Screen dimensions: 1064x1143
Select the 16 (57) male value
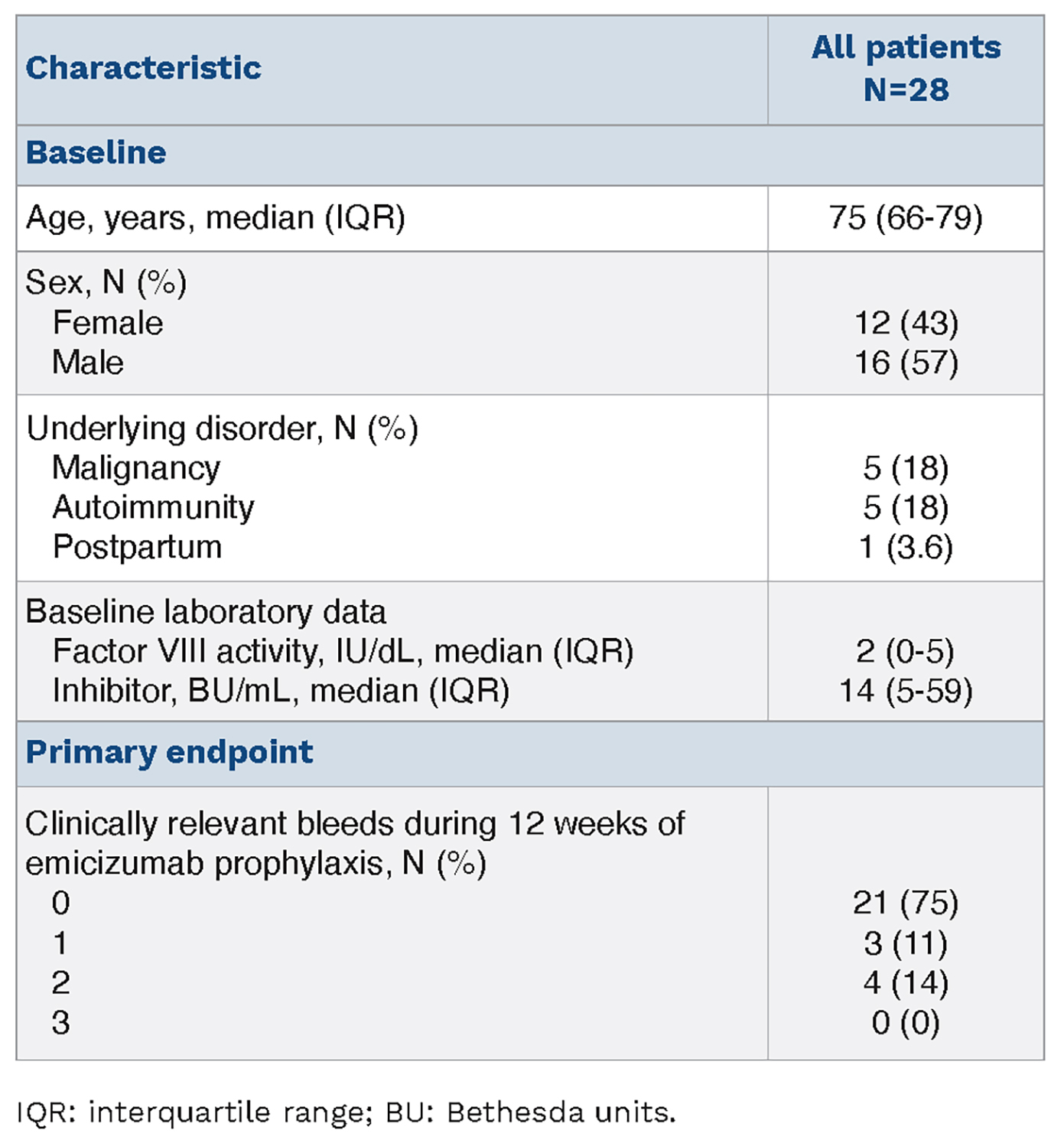[906, 363]
